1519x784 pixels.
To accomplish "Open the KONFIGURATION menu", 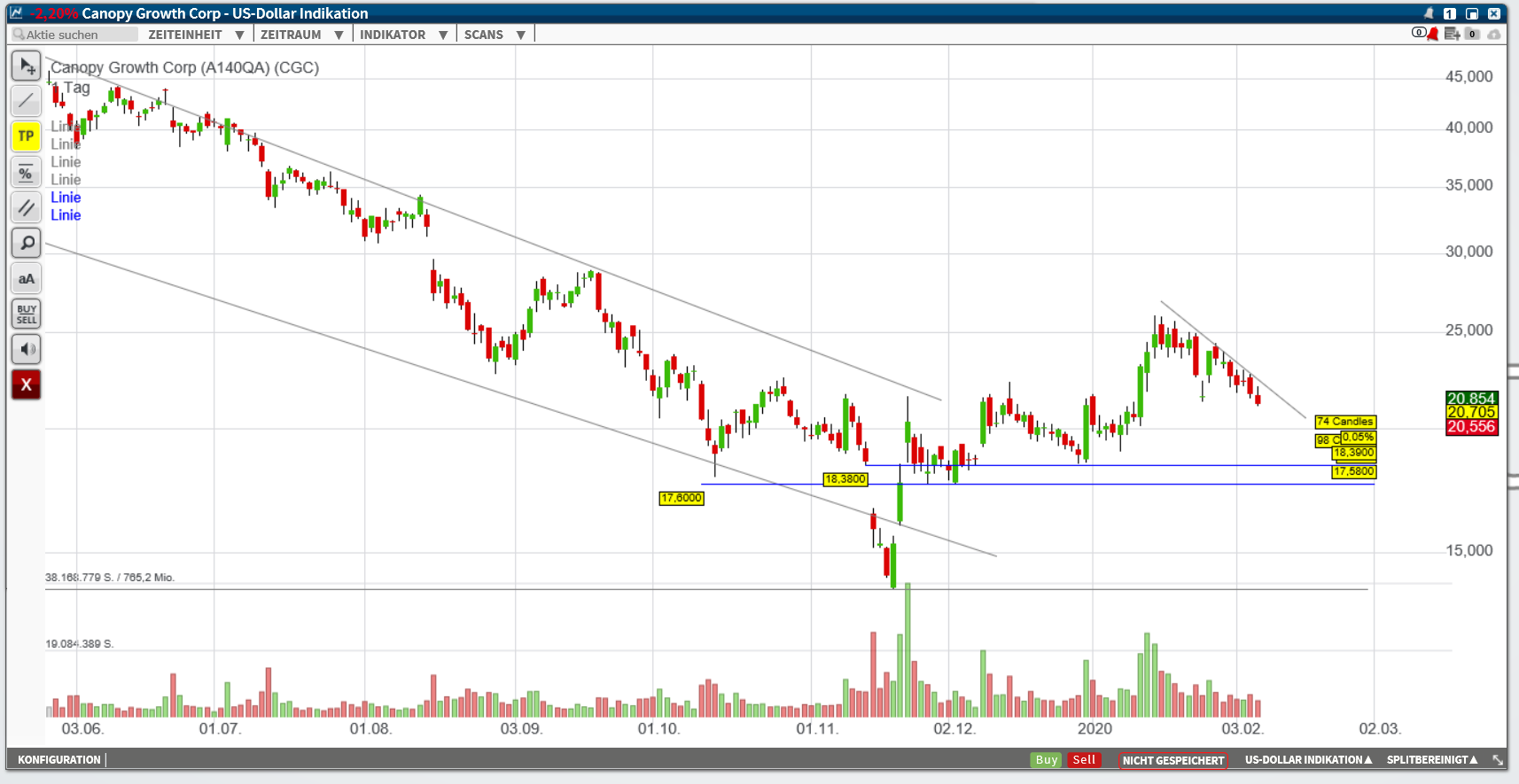I will coord(59,760).
